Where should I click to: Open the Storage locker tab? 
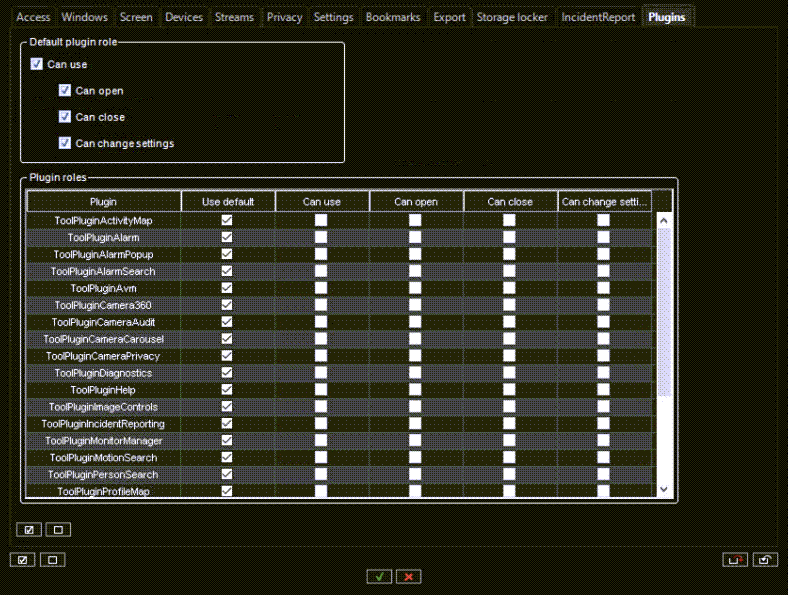coord(512,17)
